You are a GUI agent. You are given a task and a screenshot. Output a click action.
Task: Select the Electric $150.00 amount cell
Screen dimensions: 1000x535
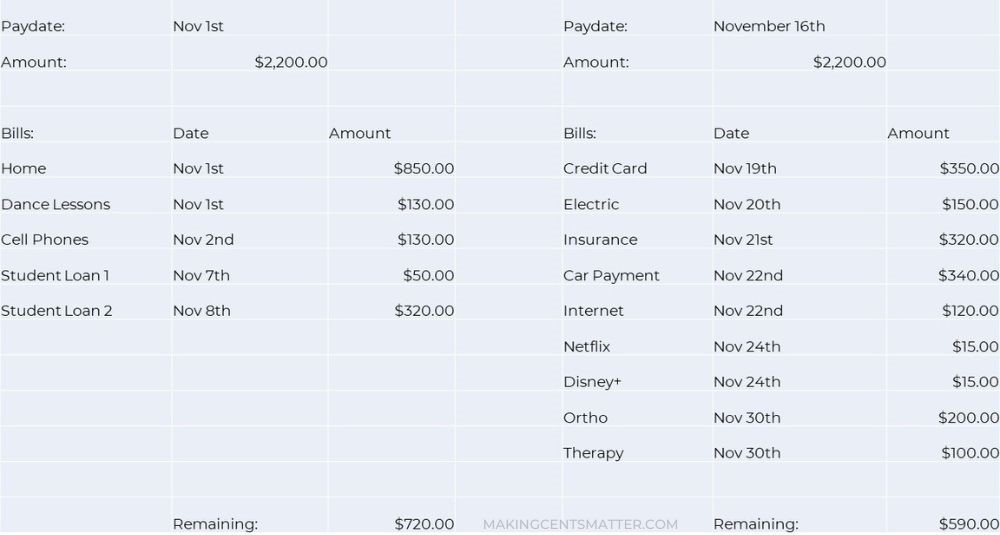pos(943,204)
